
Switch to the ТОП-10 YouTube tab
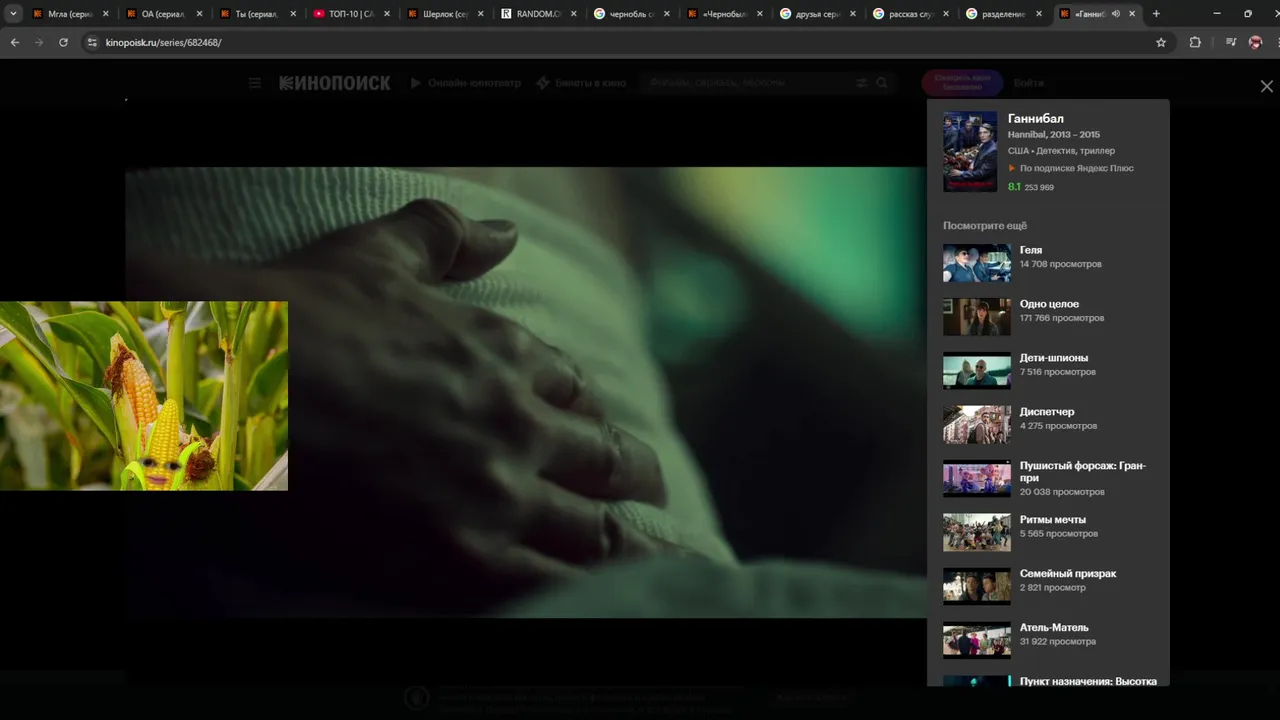click(x=350, y=14)
